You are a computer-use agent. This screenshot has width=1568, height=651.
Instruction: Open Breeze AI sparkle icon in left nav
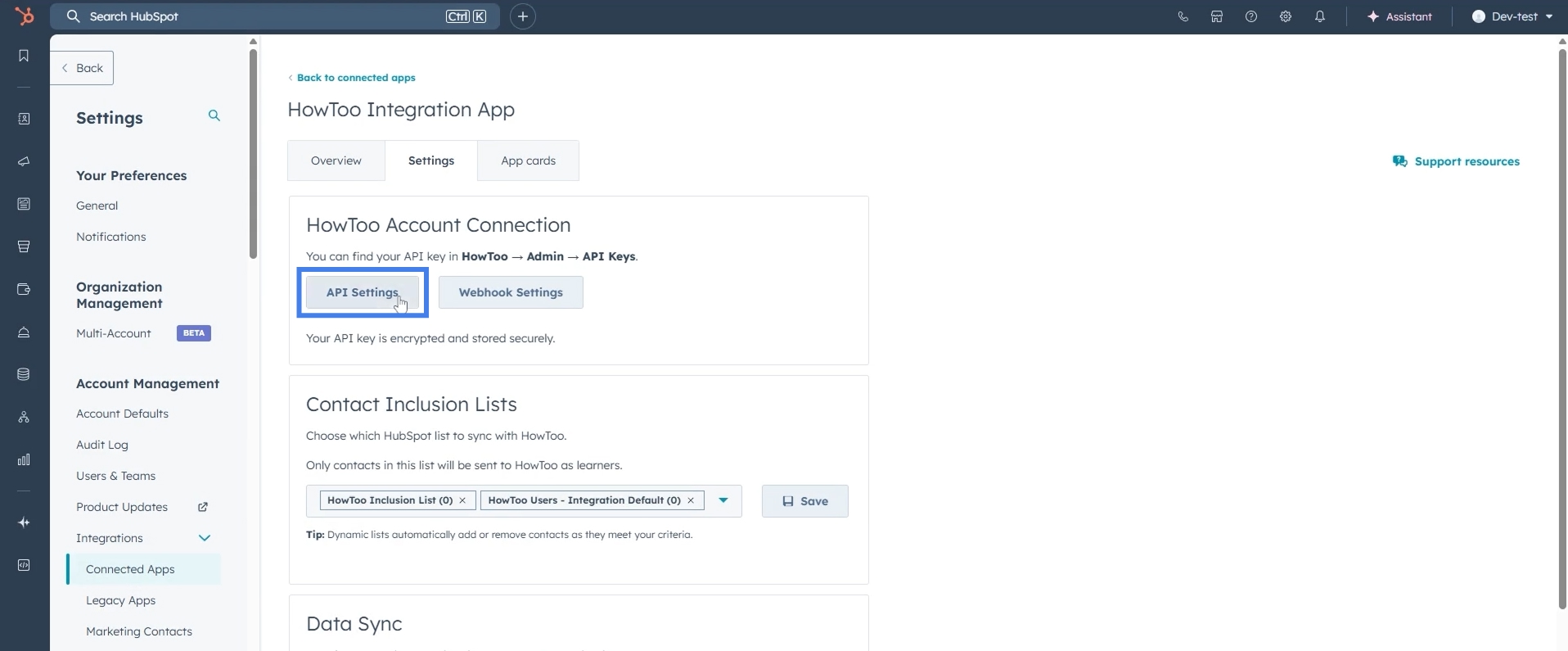coord(24,522)
